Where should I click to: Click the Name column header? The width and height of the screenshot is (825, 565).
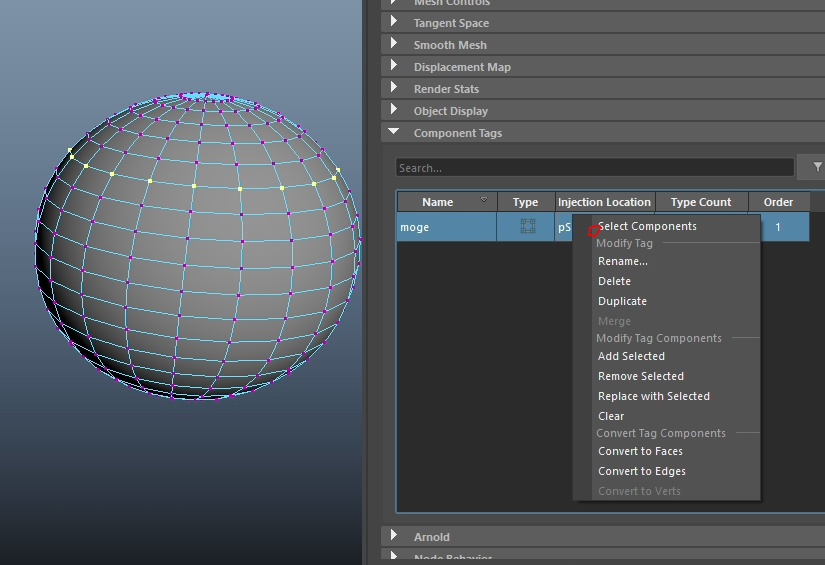[447, 202]
